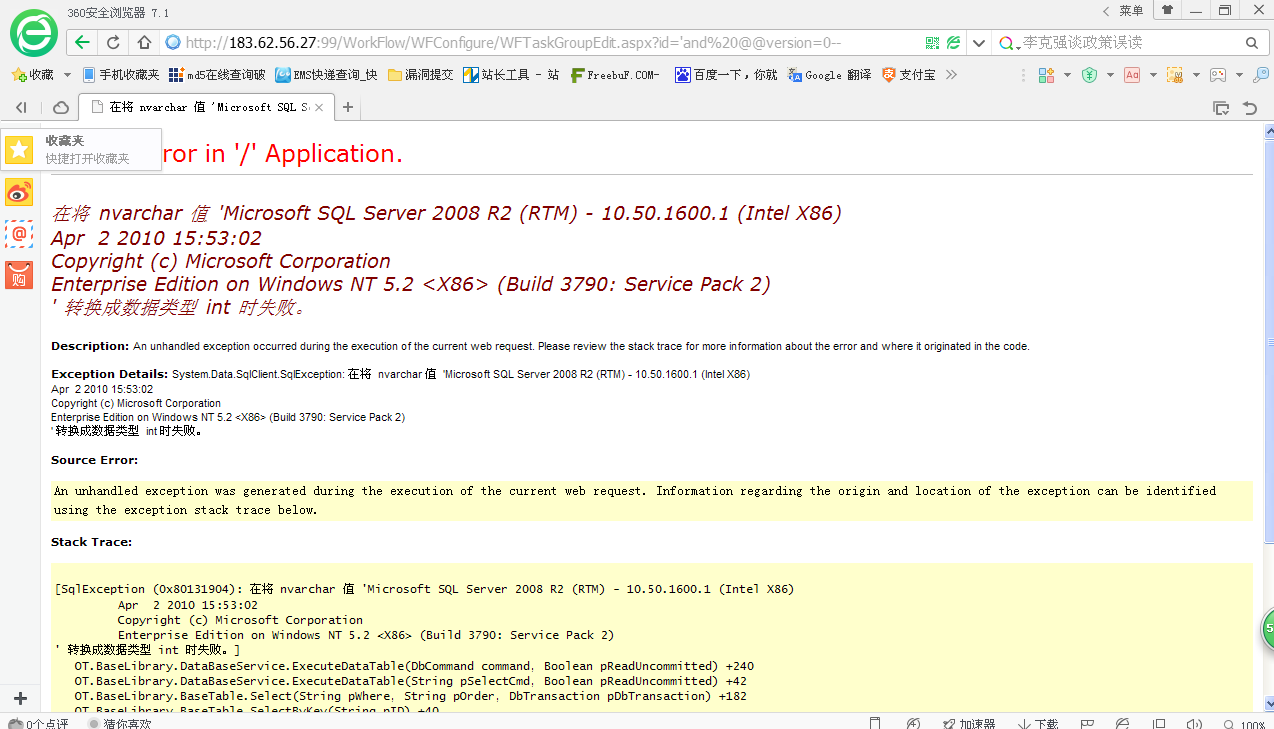Click the 360 browser logo avatar
Image resolution: width=1274 pixels, height=729 pixels.
click(34, 33)
